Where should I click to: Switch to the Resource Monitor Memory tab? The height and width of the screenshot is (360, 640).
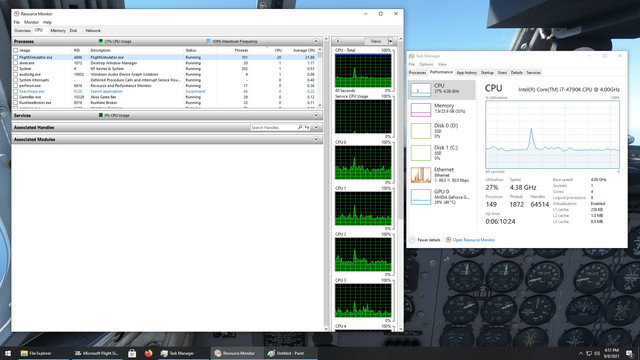tap(58, 31)
